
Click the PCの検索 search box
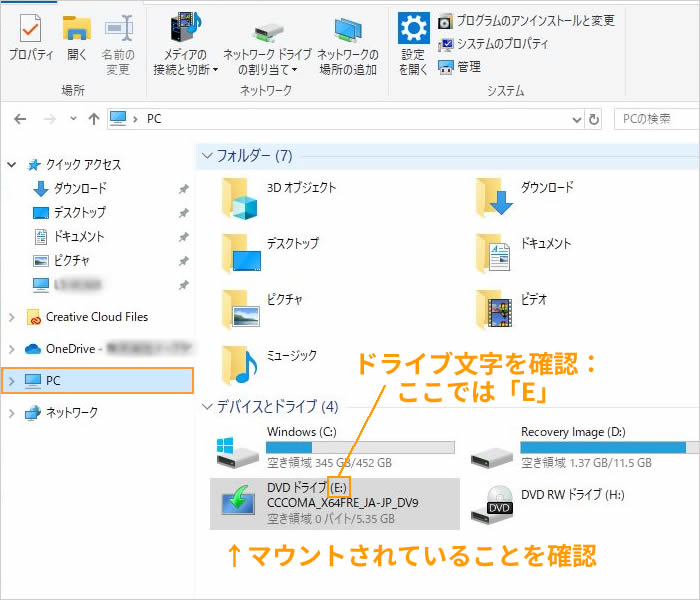point(655,119)
